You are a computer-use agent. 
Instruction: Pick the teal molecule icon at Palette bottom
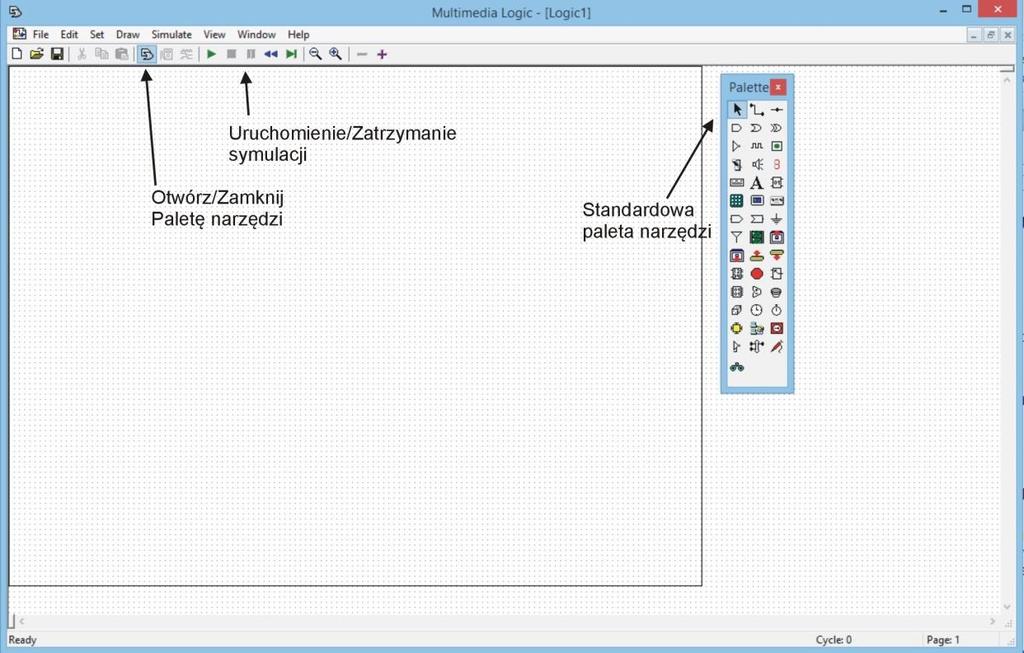click(737, 367)
